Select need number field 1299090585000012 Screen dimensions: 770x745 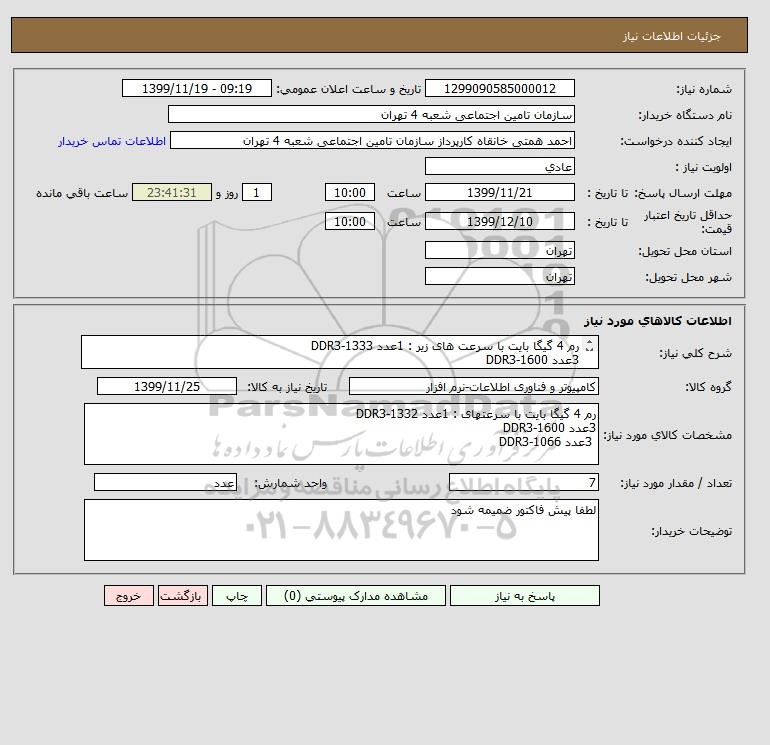click(x=500, y=88)
